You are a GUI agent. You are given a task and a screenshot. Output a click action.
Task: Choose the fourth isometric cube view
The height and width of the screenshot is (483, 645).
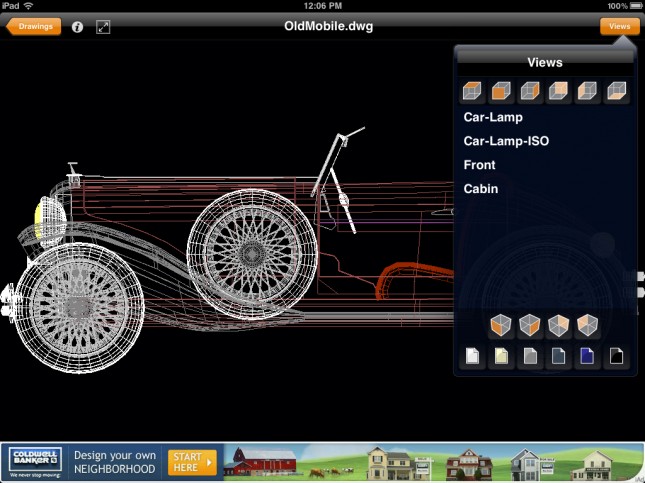tap(588, 326)
